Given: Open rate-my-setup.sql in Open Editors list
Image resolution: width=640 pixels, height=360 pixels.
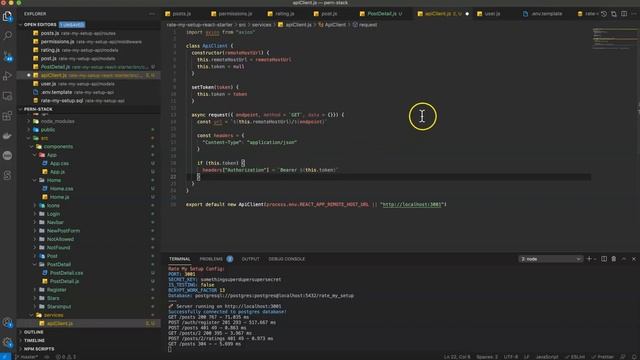Looking at the screenshot, I should point(62,100).
